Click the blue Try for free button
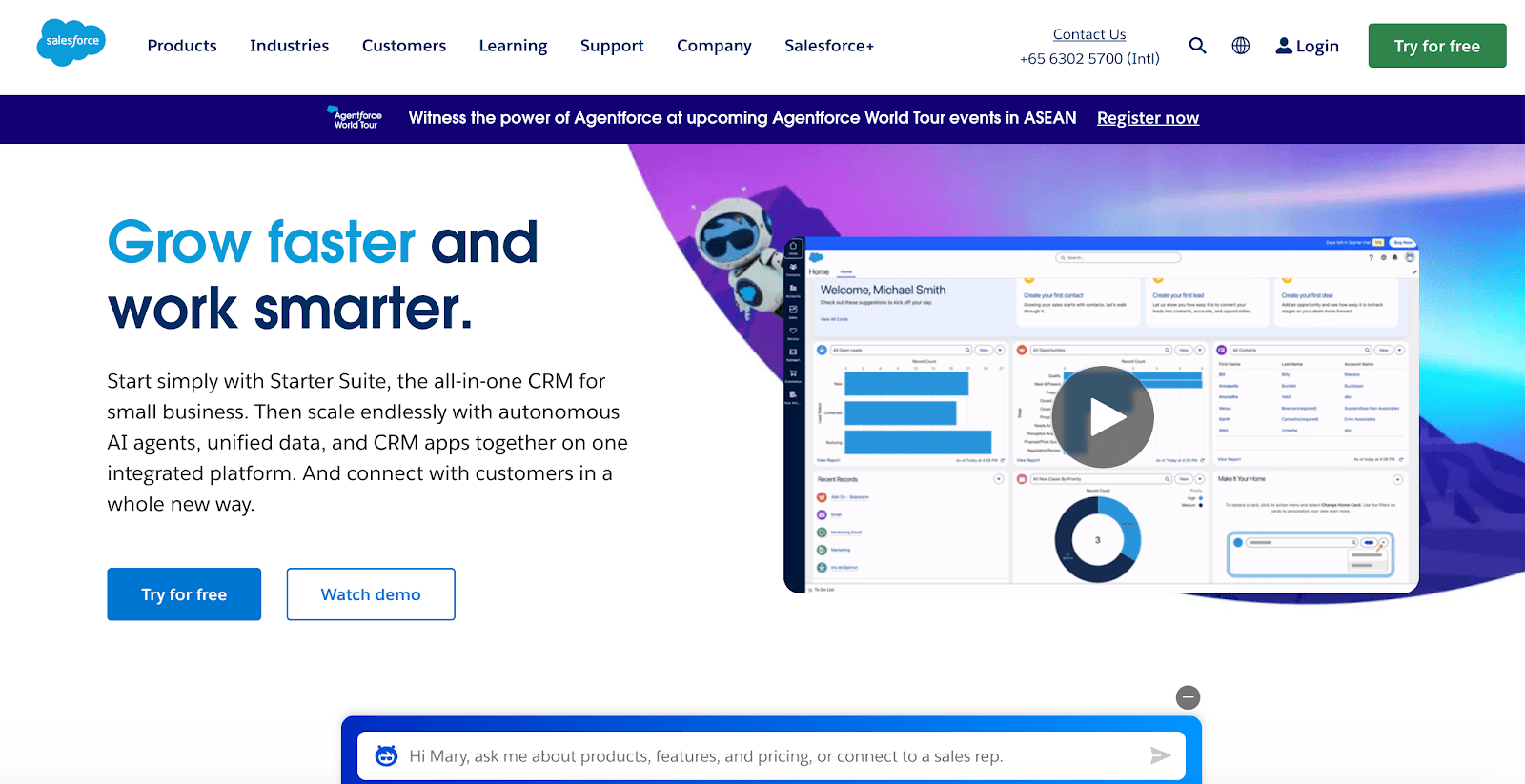 (x=184, y=594)
